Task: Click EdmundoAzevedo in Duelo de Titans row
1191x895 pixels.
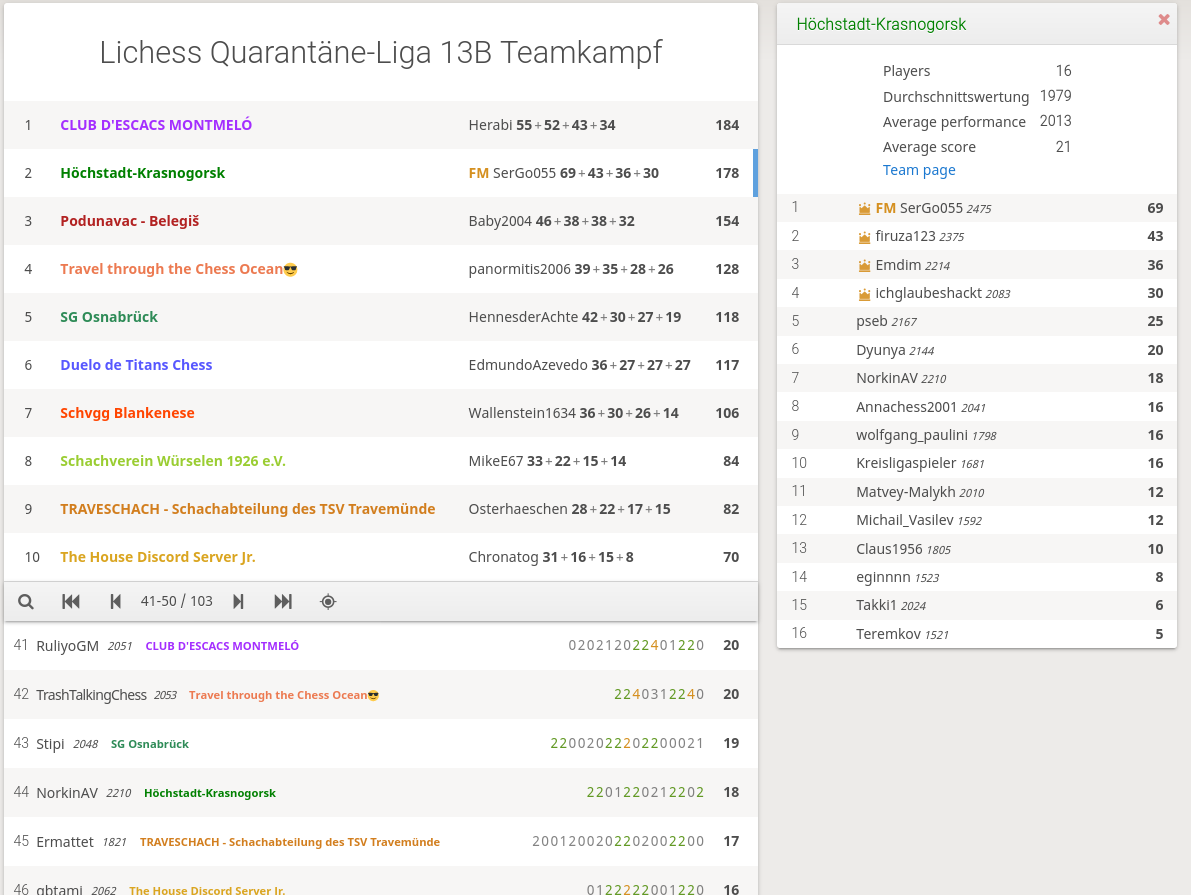Action: click(528, 365)
